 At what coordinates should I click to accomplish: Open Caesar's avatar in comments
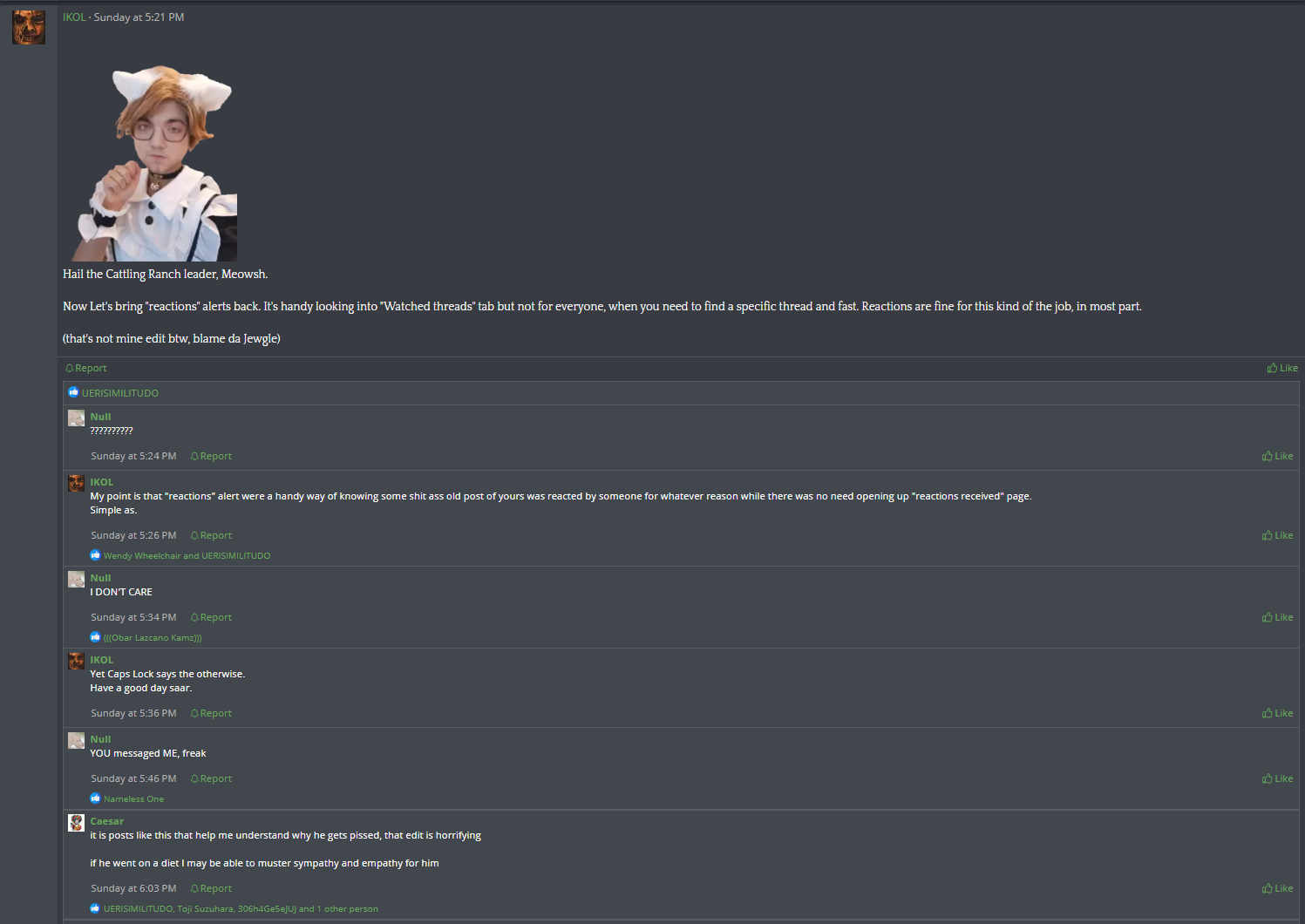click(x=77, y=823)
